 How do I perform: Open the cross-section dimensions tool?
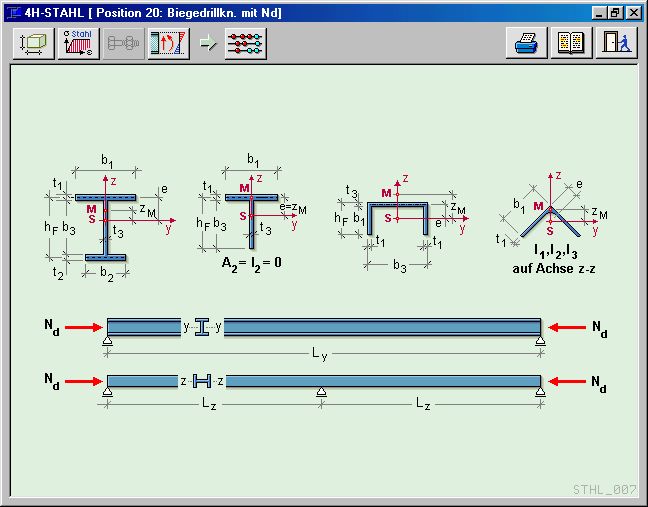(x=33, y=44)
